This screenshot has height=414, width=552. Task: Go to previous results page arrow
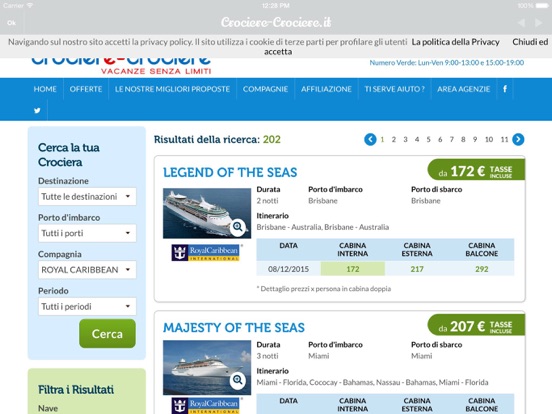pos(370,139)
